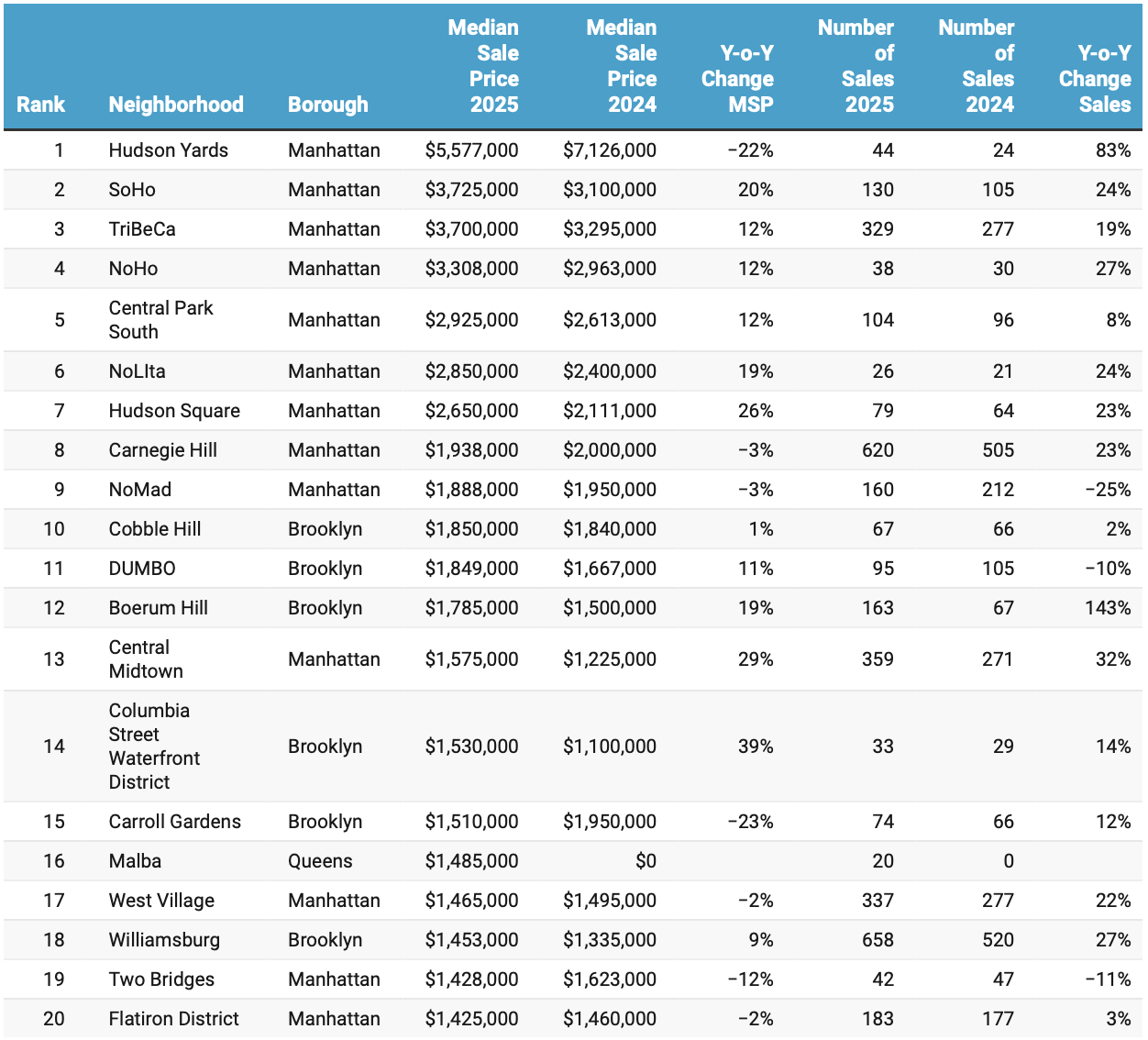The height and width of the screenshot is (1040, 1148).
Task: Sort by the Neighborhood column header
Action: click(x=176, y=105)
